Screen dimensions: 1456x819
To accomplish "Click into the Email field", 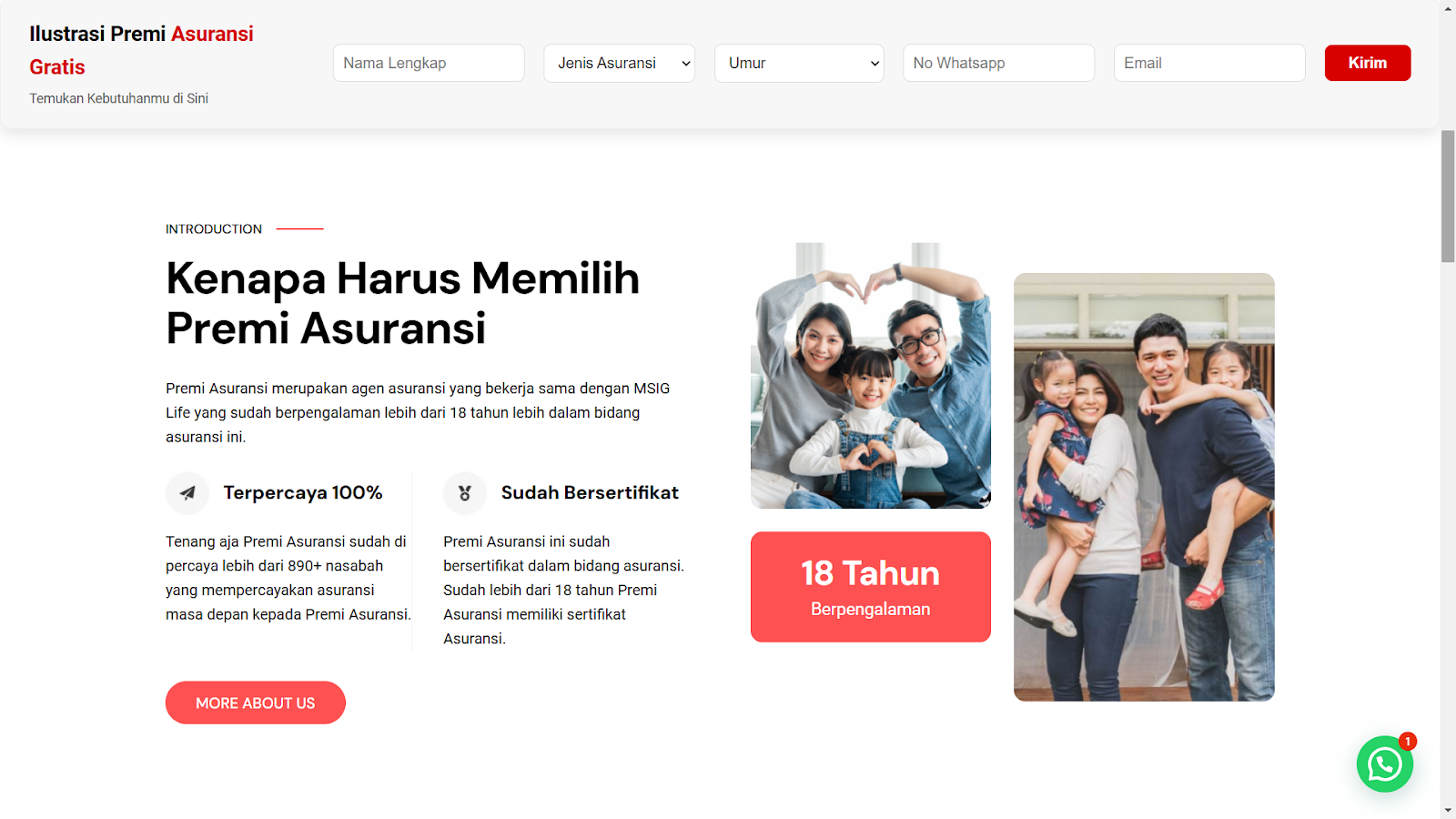I will [1209, 63].
